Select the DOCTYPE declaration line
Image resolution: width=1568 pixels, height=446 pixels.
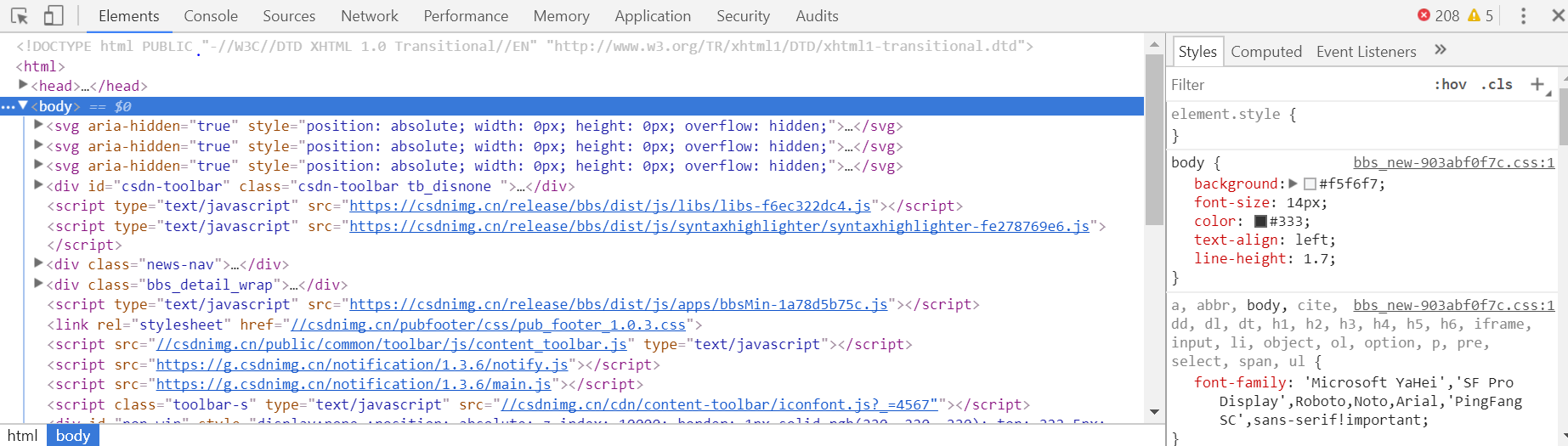[x=524, y=46]
